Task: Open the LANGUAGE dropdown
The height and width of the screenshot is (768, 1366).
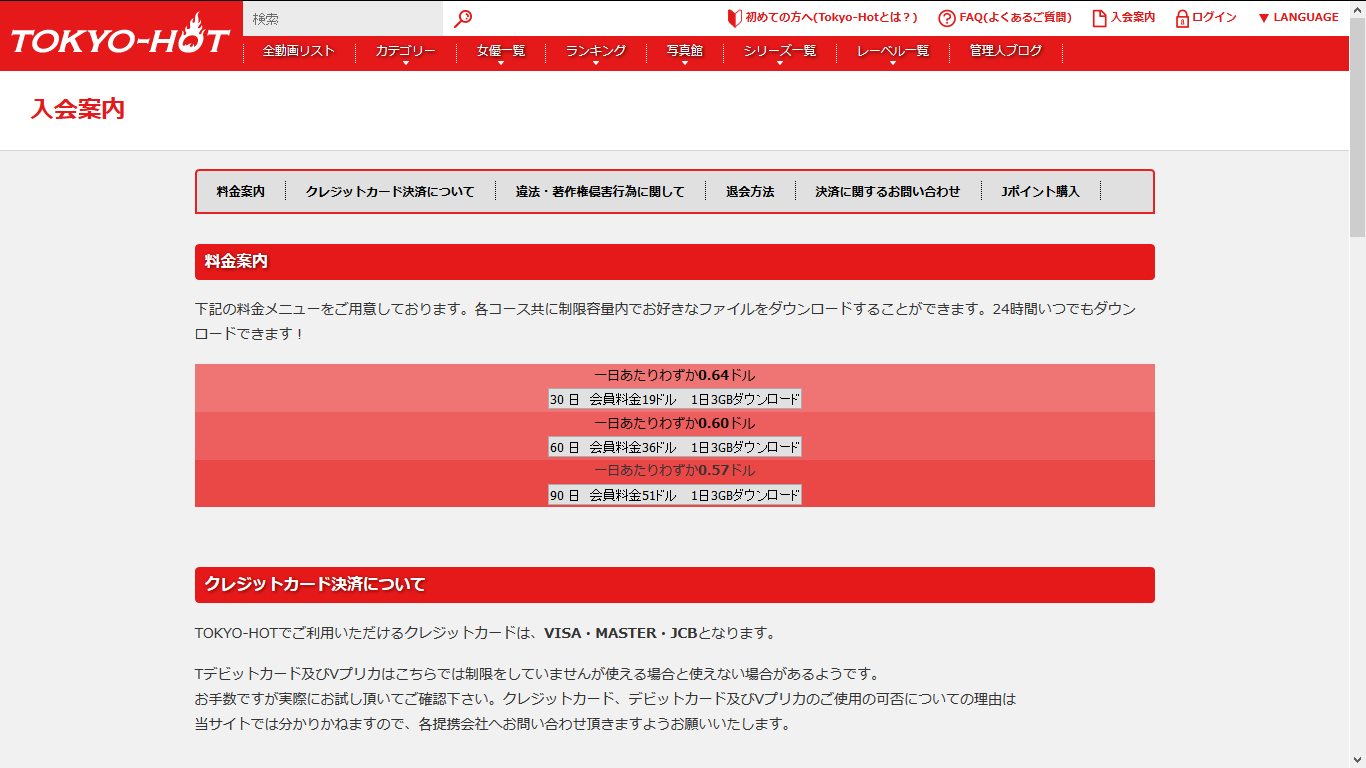Action: 1297,18
